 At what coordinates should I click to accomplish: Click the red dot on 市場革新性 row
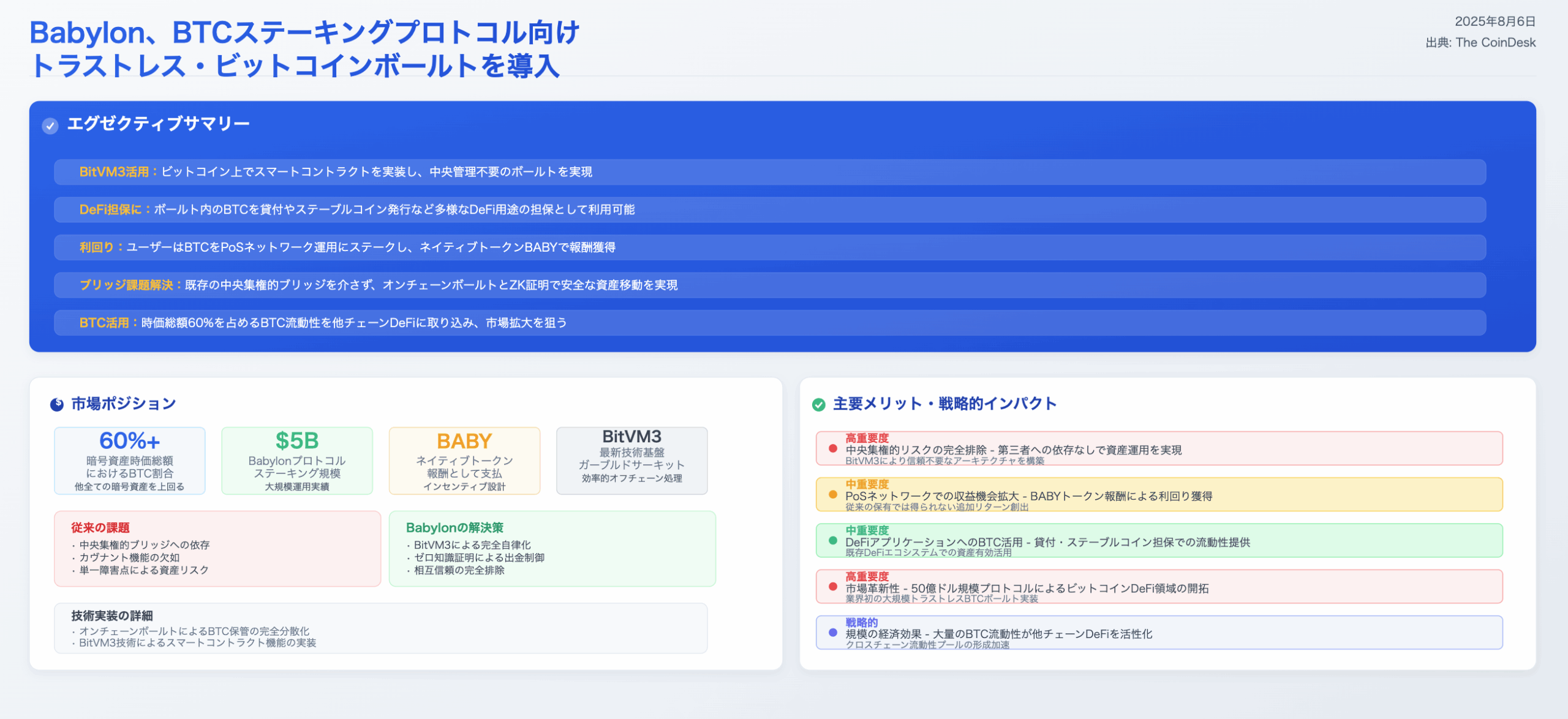[833, 586]
